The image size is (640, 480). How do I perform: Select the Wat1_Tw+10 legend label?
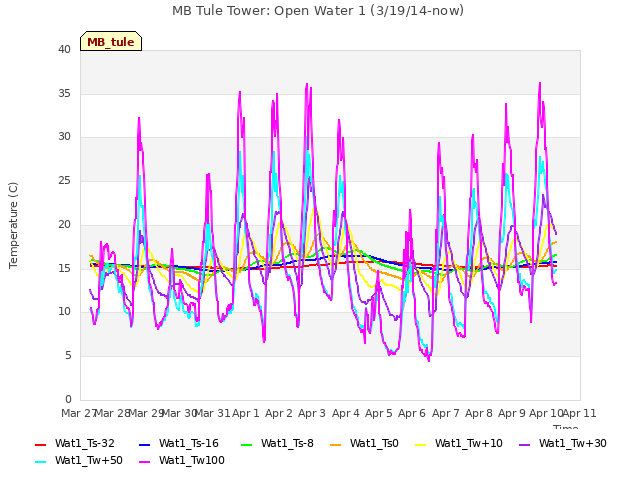coord(469,444)
